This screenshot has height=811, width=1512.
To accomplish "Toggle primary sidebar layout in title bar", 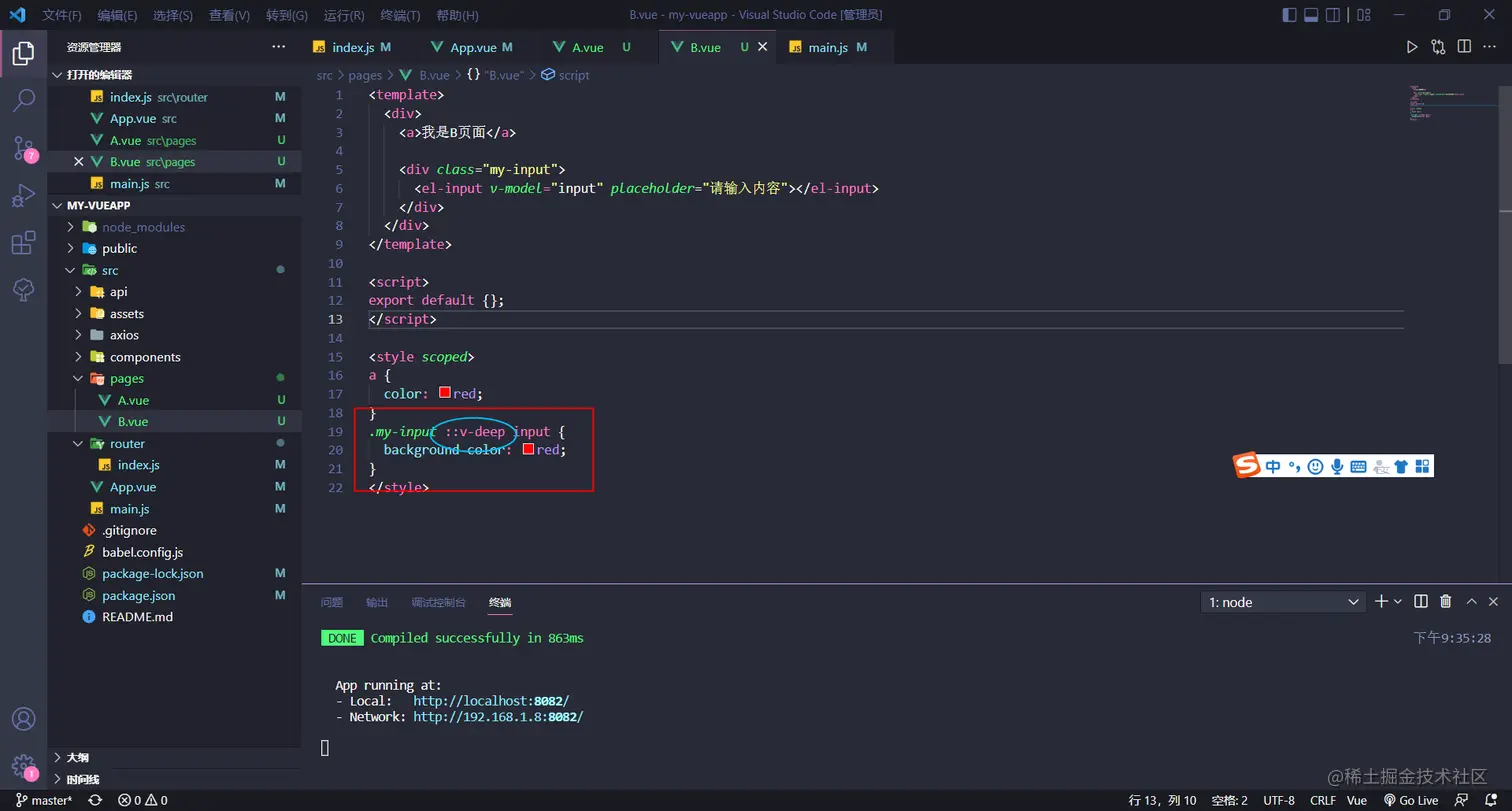I will [x=1289, y=15].
